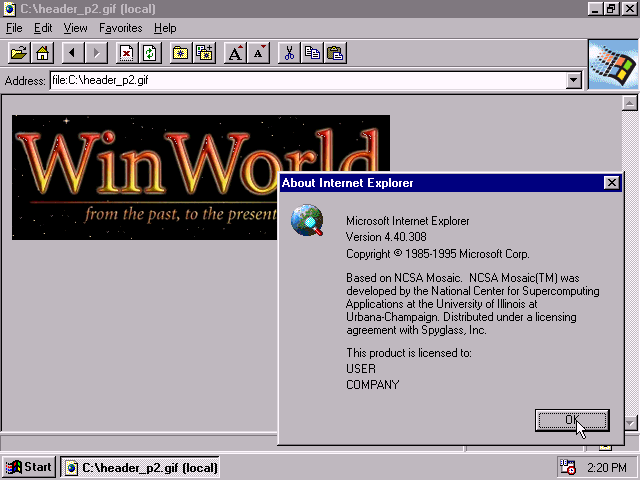
Task: Go to the Home page icon
Action: (x=42, y=53)
